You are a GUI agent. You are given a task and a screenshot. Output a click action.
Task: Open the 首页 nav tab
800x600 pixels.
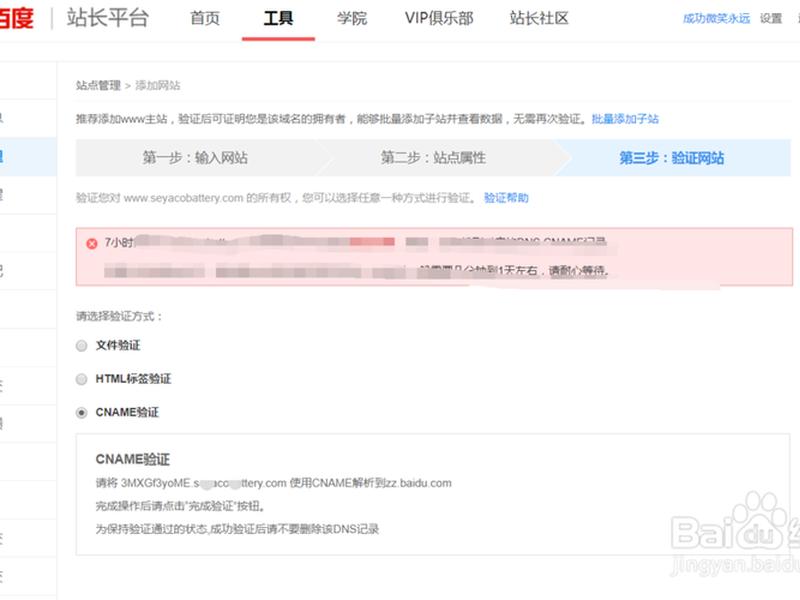(205, 18)
